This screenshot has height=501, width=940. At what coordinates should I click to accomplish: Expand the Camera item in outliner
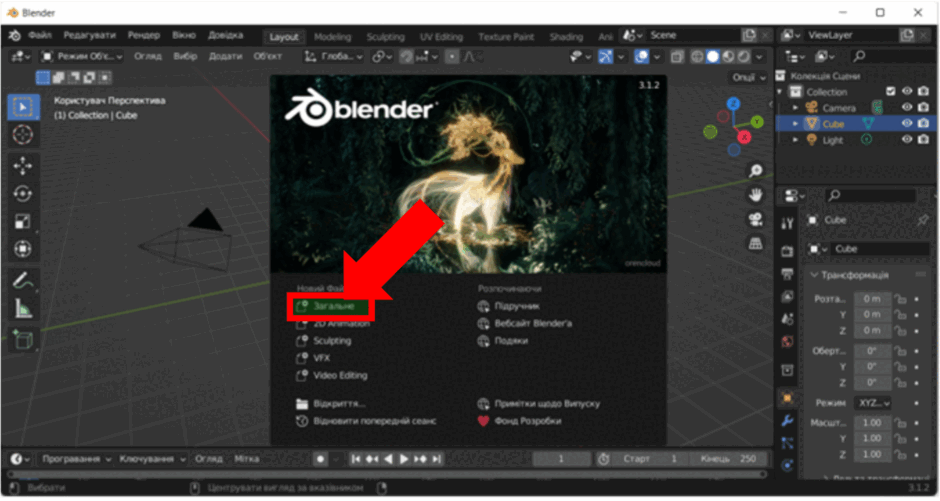click(x=796, y=108)
